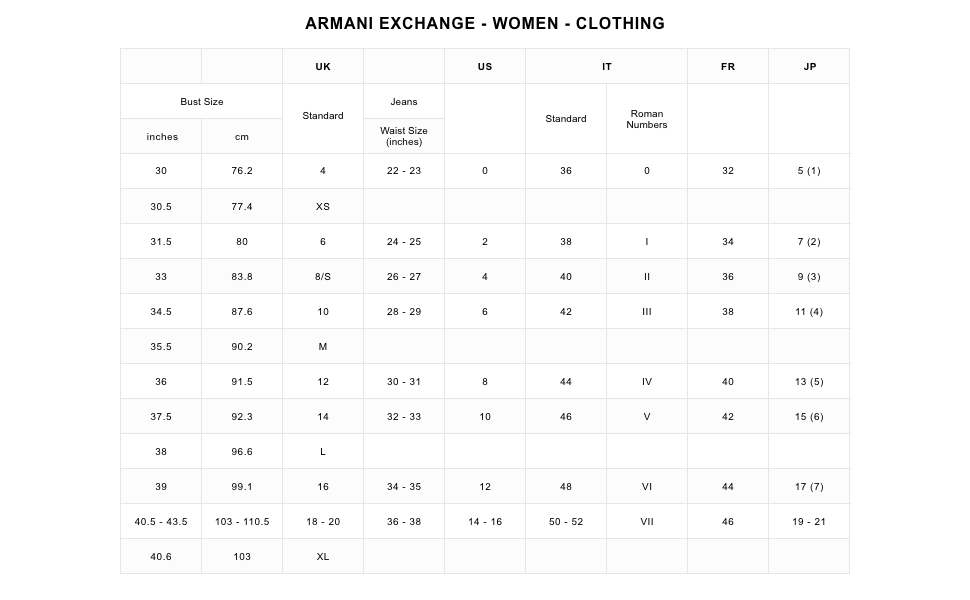
Task: Click the Jeans subheader cell
Action: [x=404, y=101]
